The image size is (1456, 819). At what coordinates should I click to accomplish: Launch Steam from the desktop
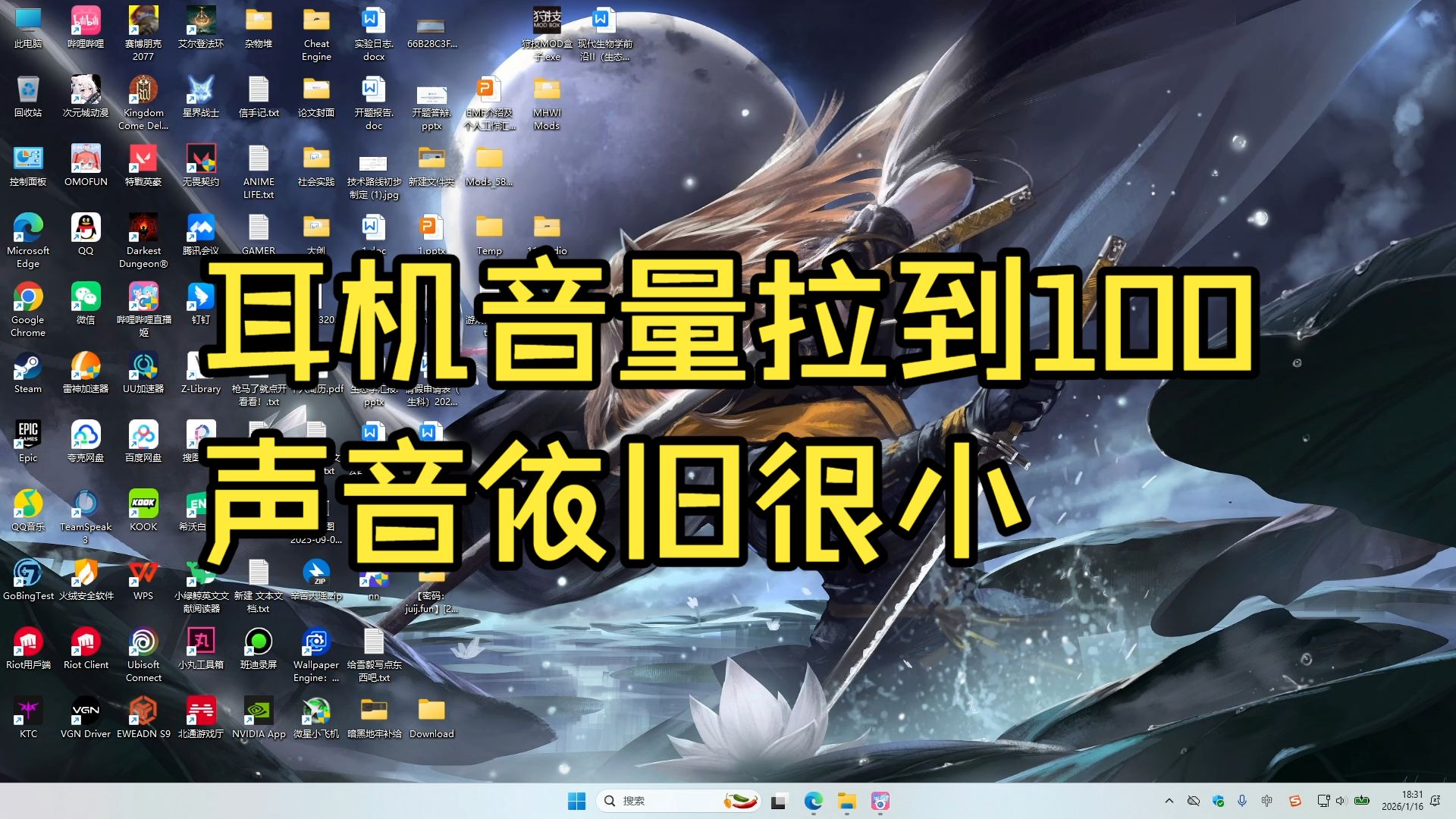[28, 373]
